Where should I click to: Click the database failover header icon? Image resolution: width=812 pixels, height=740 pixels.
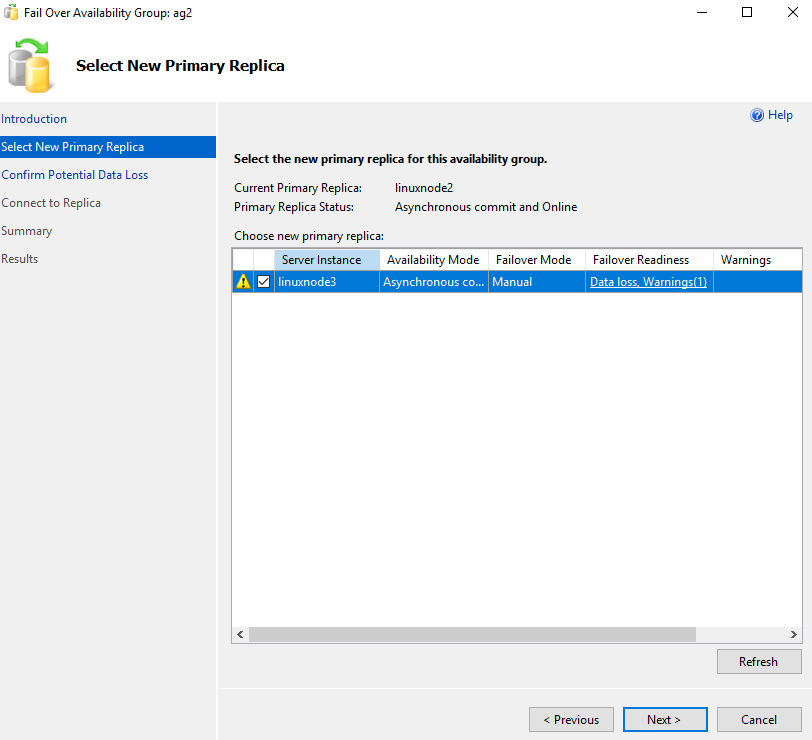point(30,66)
